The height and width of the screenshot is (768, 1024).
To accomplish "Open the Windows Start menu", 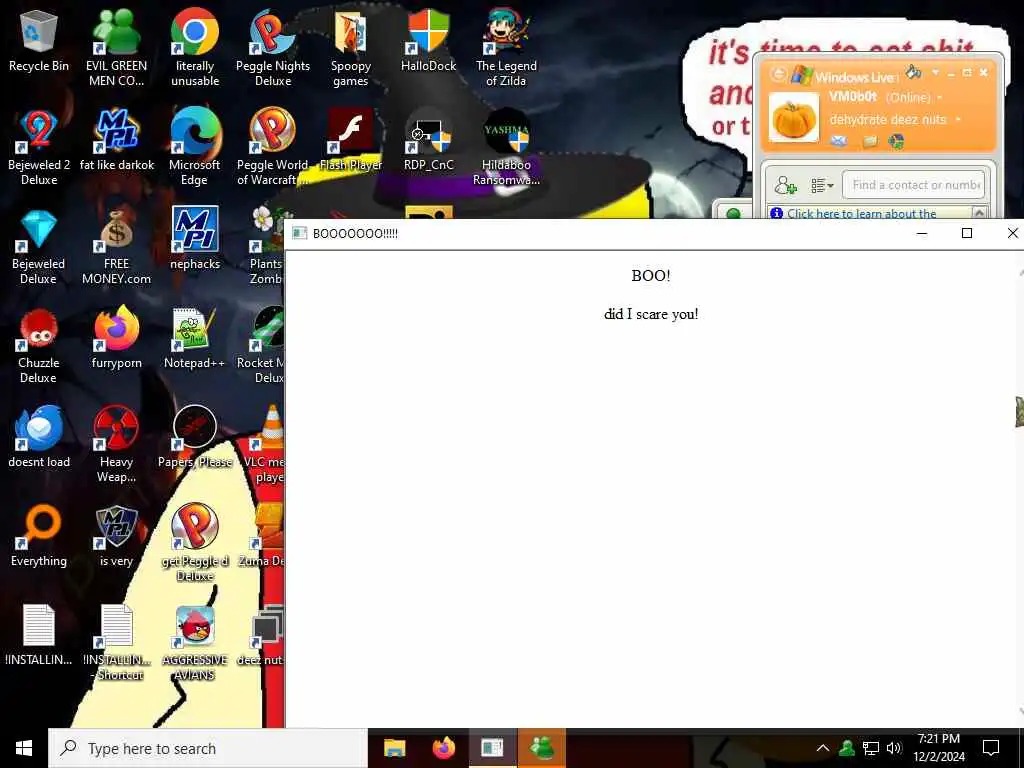I will point(24,748).
